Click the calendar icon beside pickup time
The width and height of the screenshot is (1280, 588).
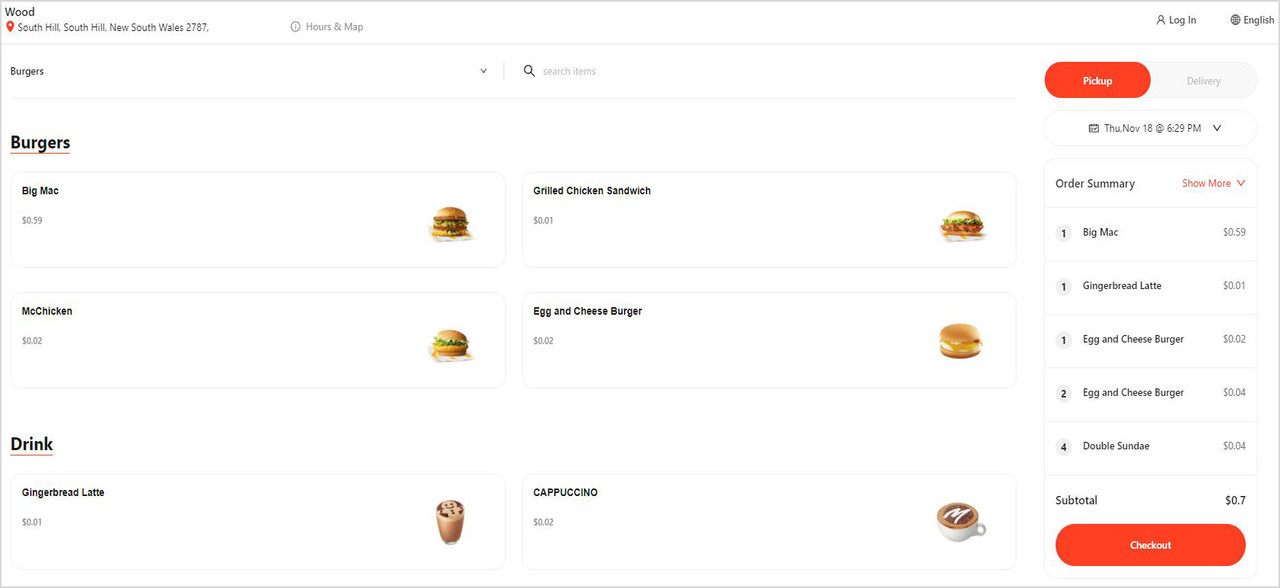(1094, 128)
